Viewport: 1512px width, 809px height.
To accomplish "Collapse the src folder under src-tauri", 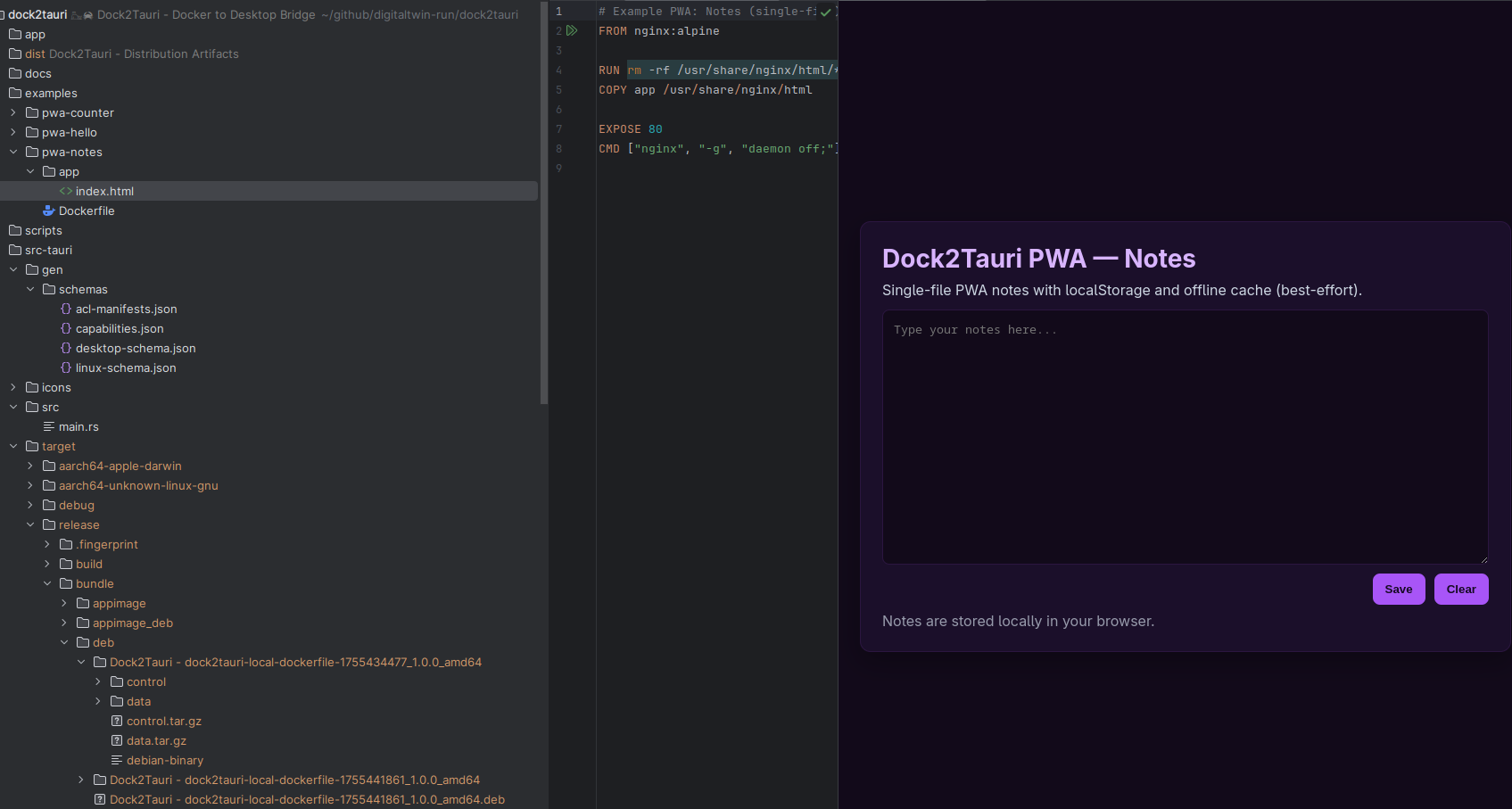I will tap(13, 407).
